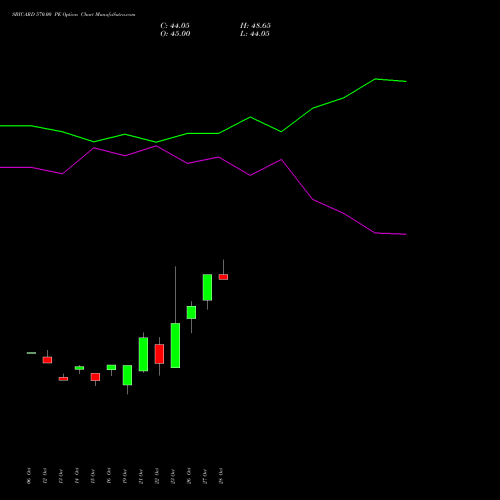Image resolution: width=500 pixels, height=500 pixels.
Task: Select the 21 Oct date axis label
Action: (141, 476)
